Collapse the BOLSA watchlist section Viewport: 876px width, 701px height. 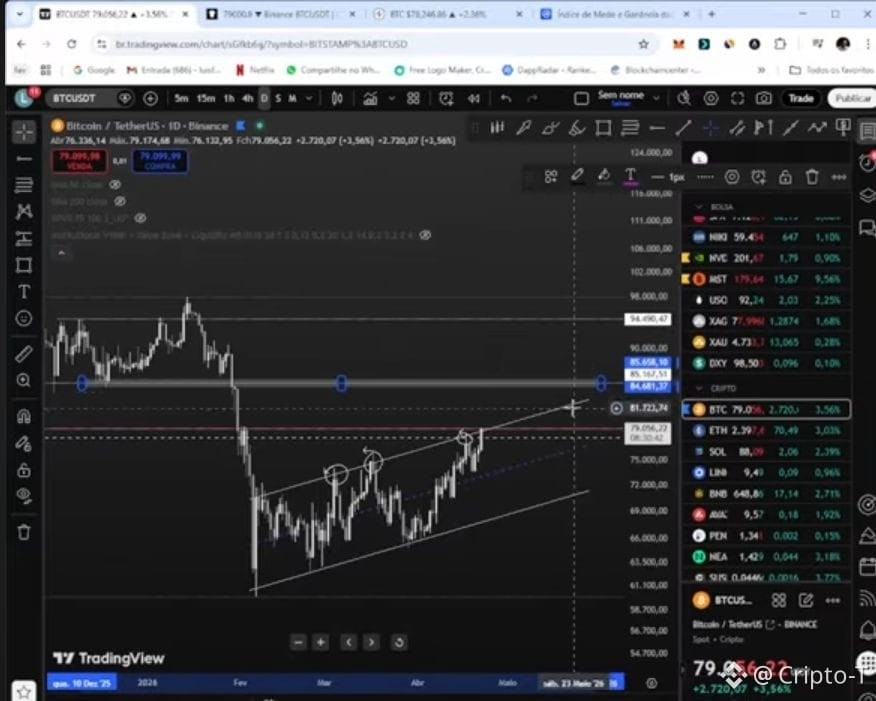[699, 206]
